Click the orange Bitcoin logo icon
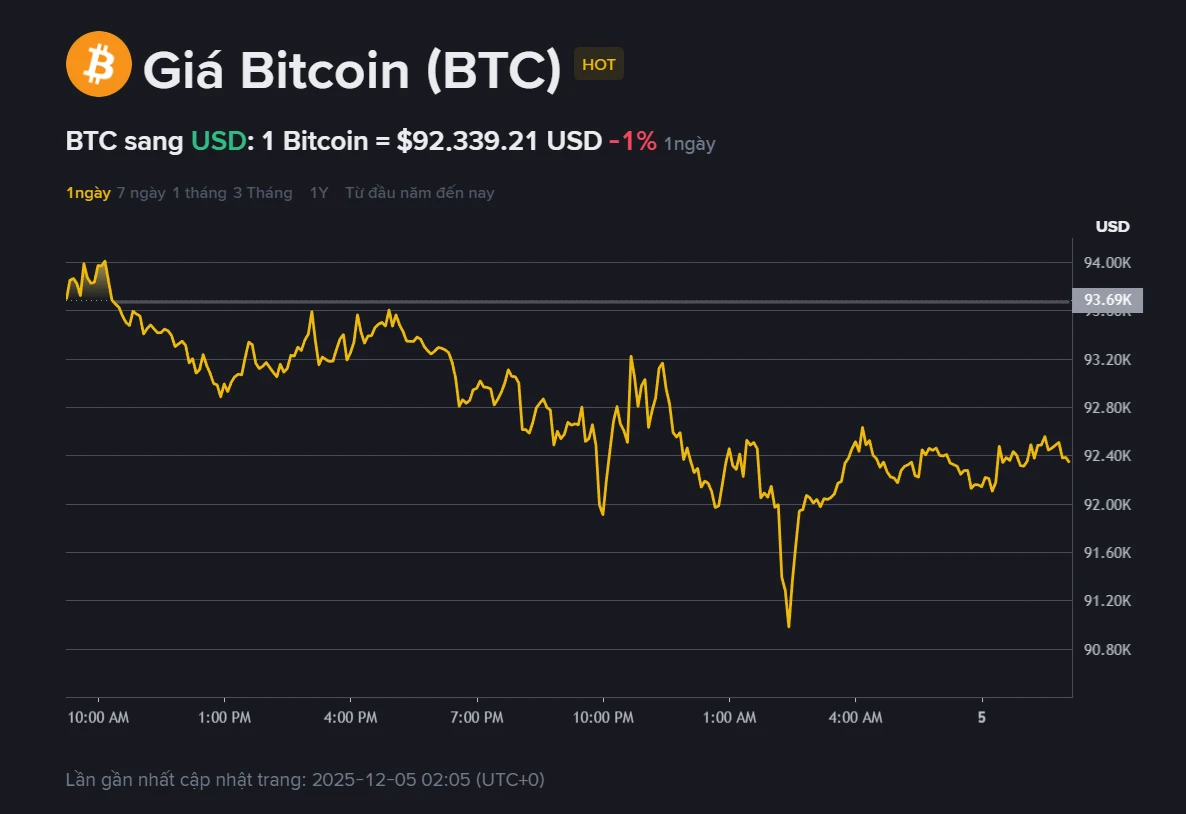The height and width of the screenshot is (814, 1186). pos(98,64)
